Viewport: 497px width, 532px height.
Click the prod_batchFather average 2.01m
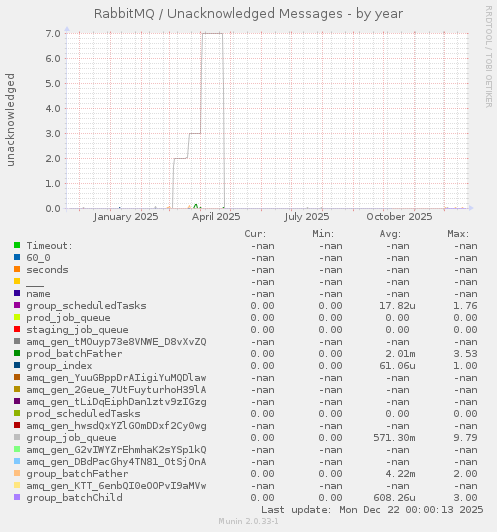point(400,354)
